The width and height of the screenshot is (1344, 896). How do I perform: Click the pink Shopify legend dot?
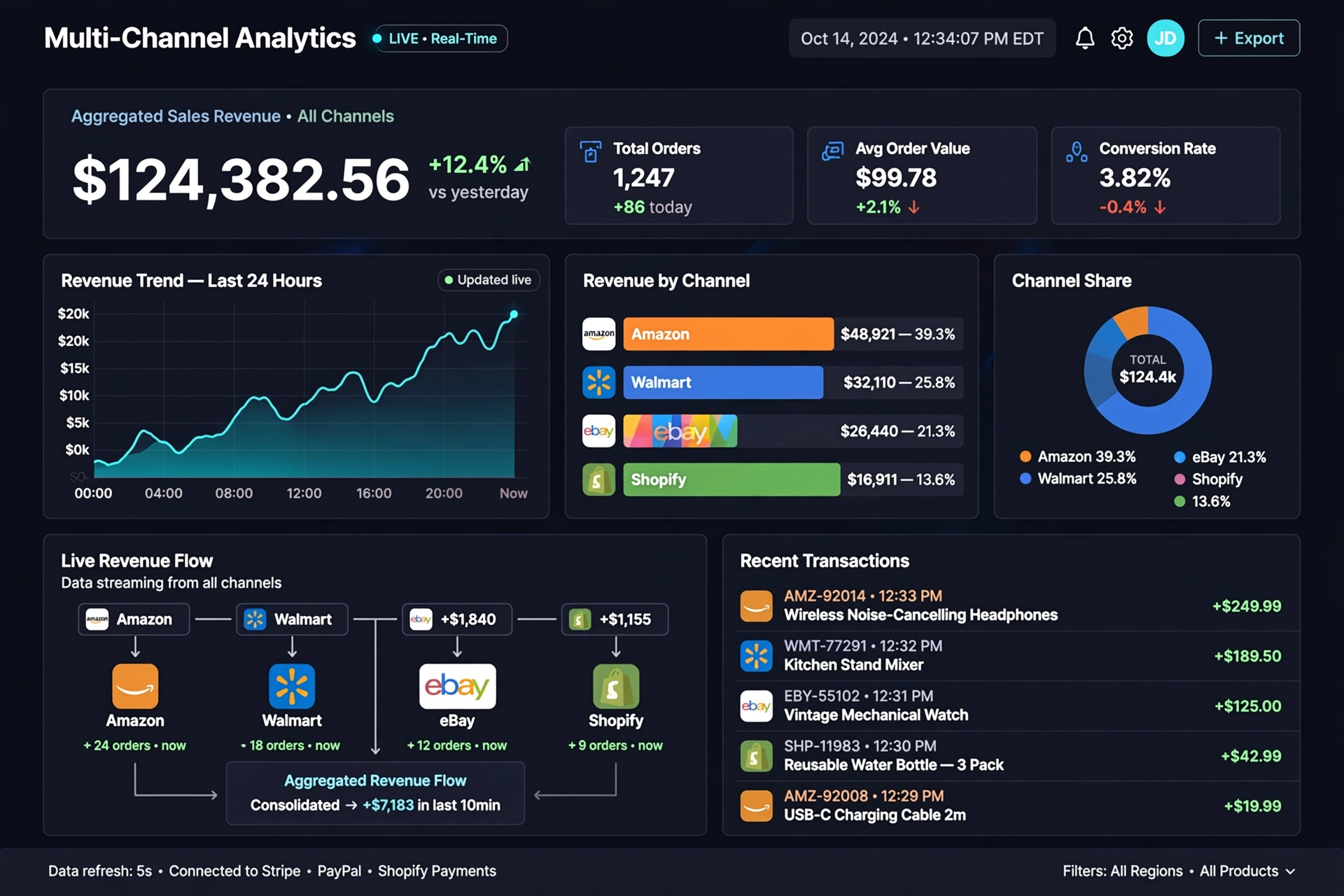(x=1179, y=479)
